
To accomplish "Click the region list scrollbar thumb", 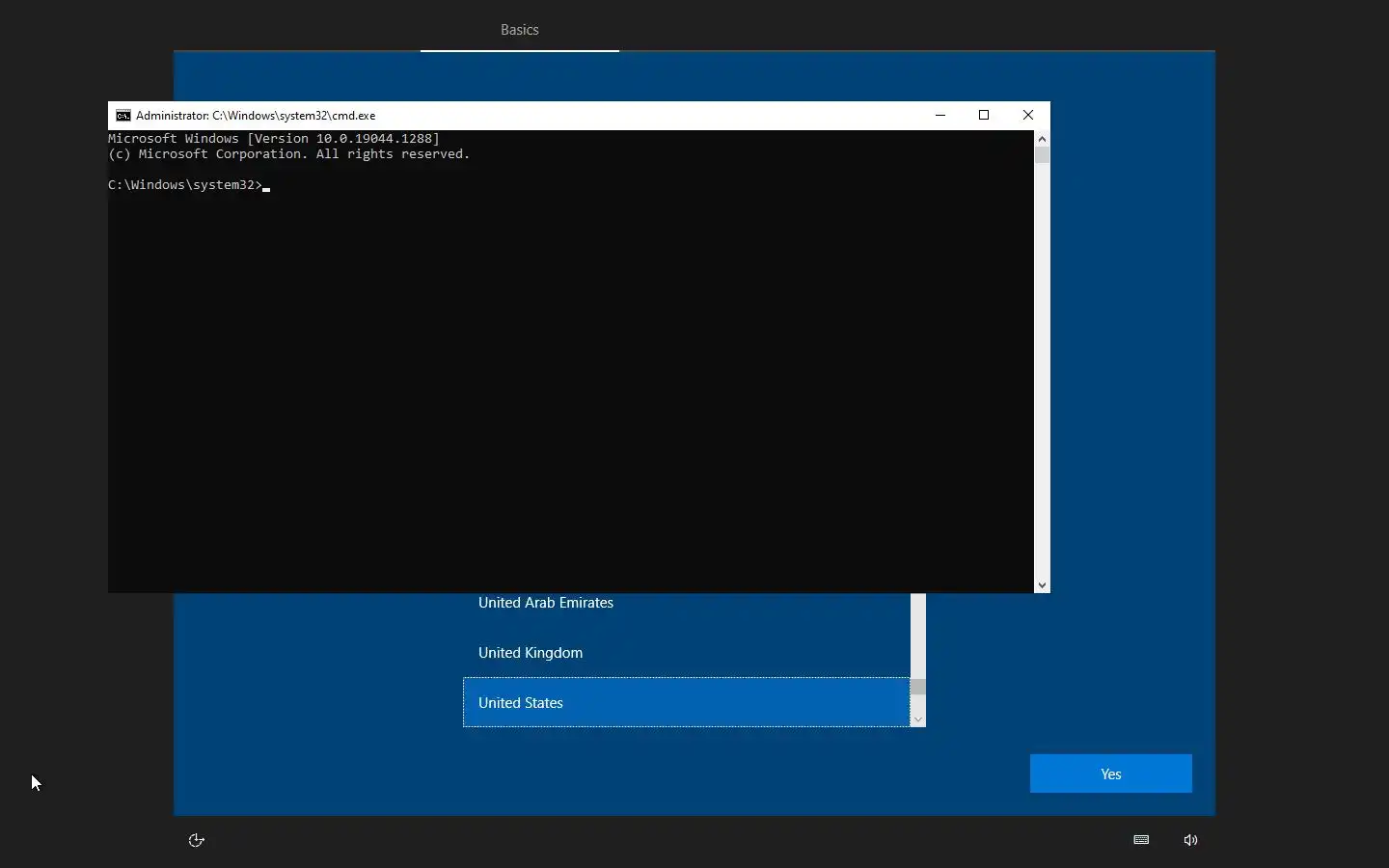I will 918,688.
